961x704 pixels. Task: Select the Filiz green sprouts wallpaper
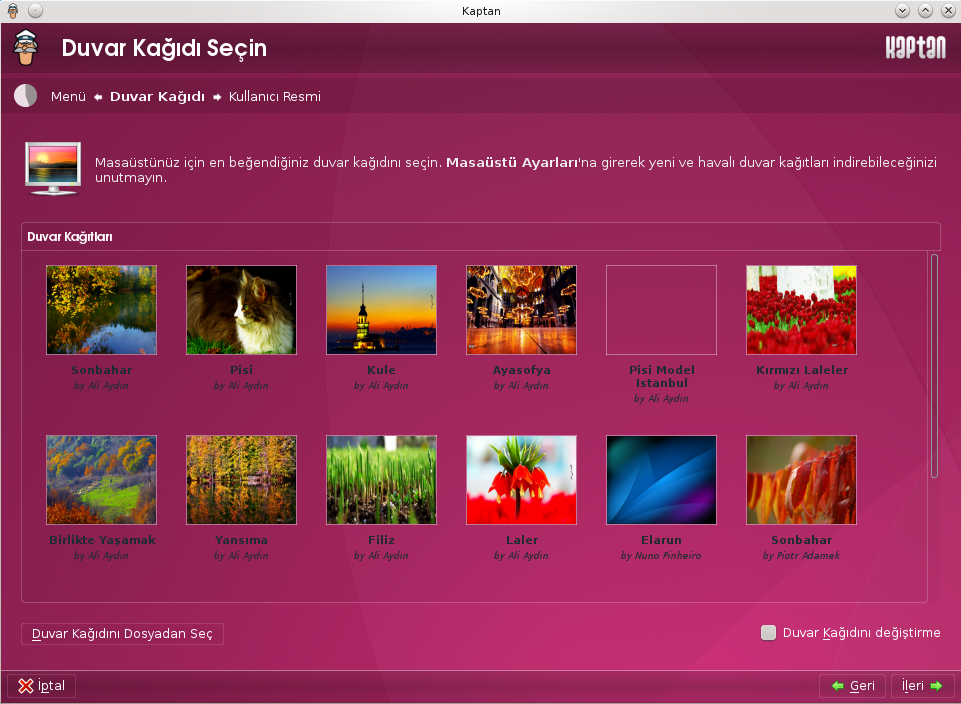[381, 480]
